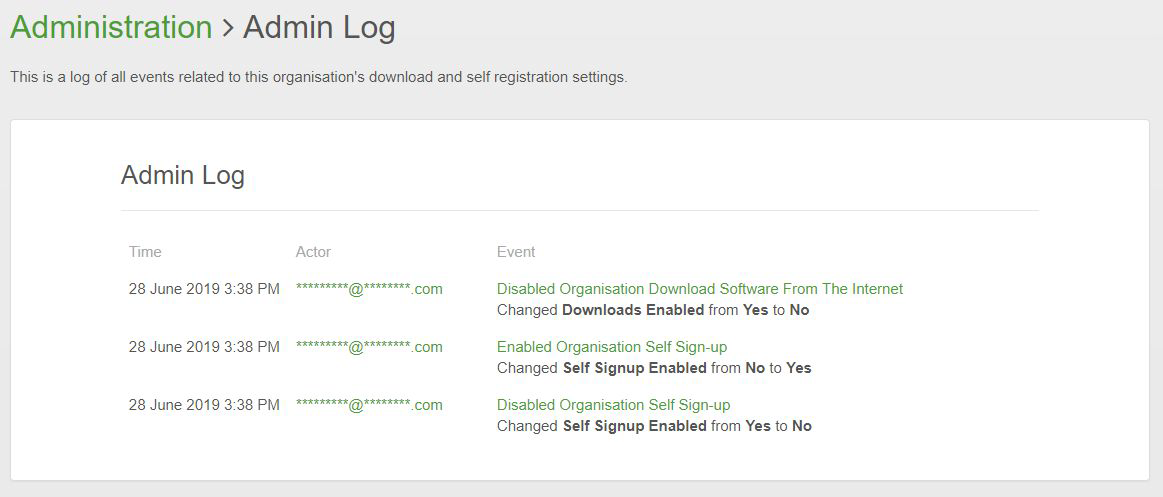Select the Admin Log panel heading
This screenshot has height=497, width=1163.
183,176
